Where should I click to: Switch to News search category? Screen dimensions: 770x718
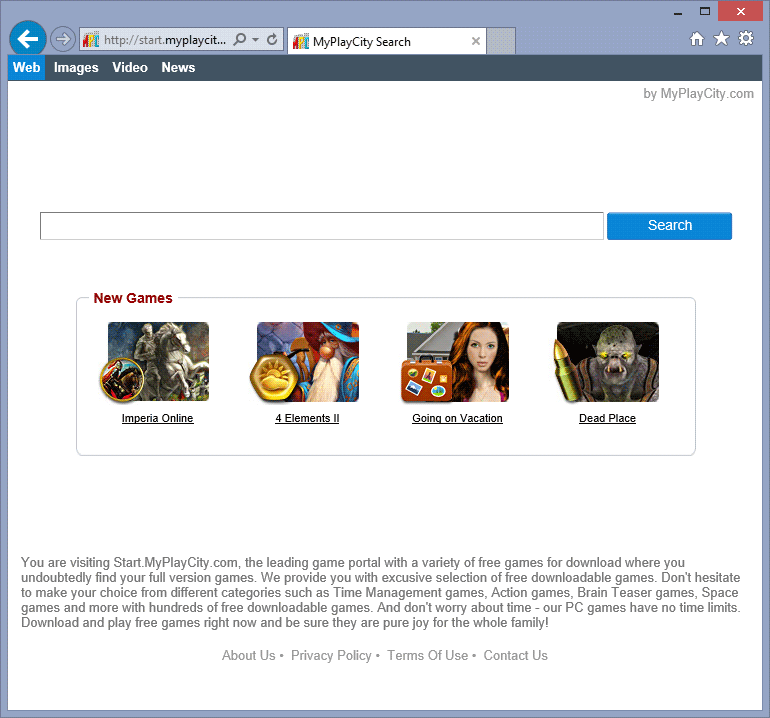point(178,68)
